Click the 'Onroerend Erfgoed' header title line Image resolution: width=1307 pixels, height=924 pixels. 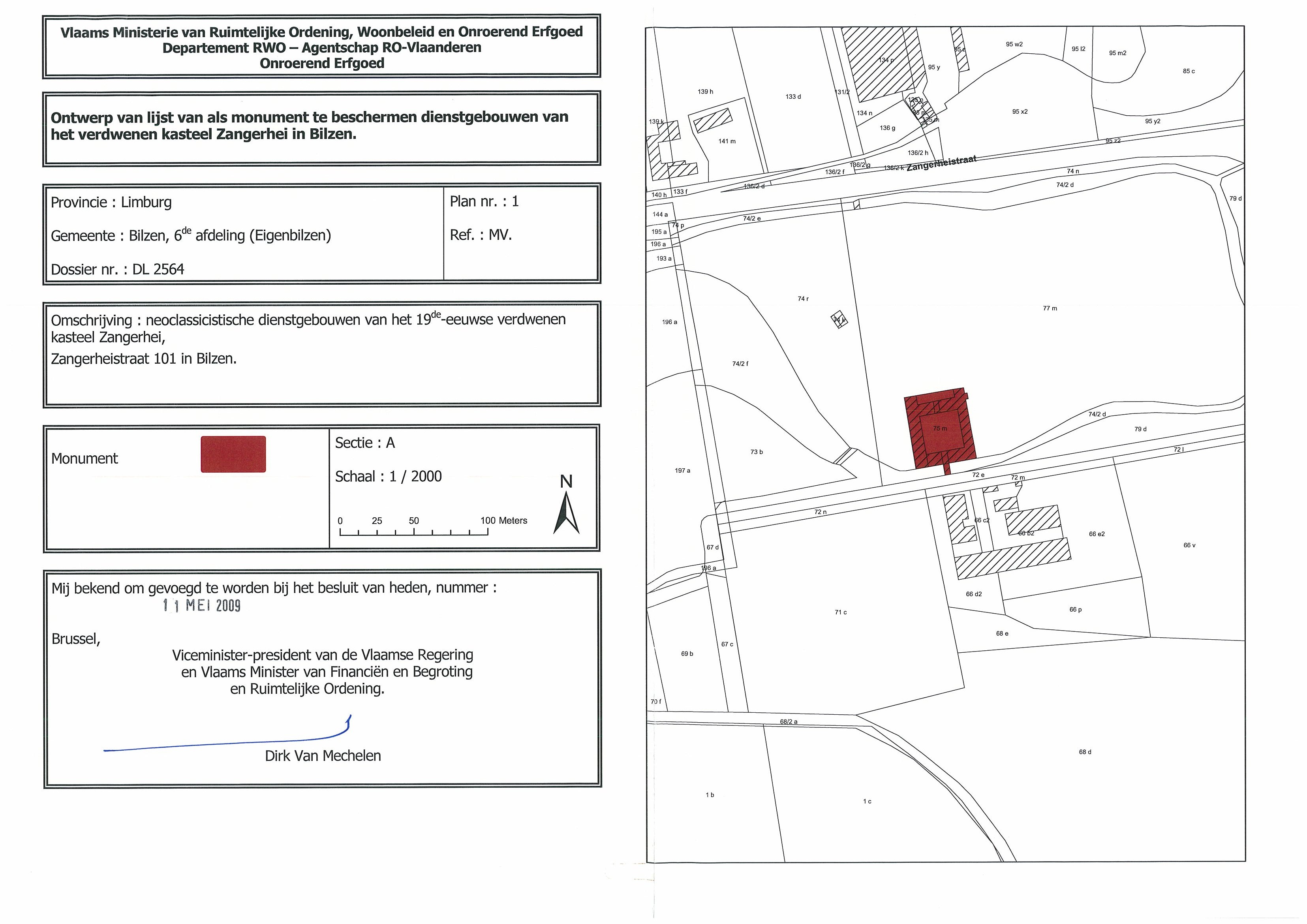point(322,63)
